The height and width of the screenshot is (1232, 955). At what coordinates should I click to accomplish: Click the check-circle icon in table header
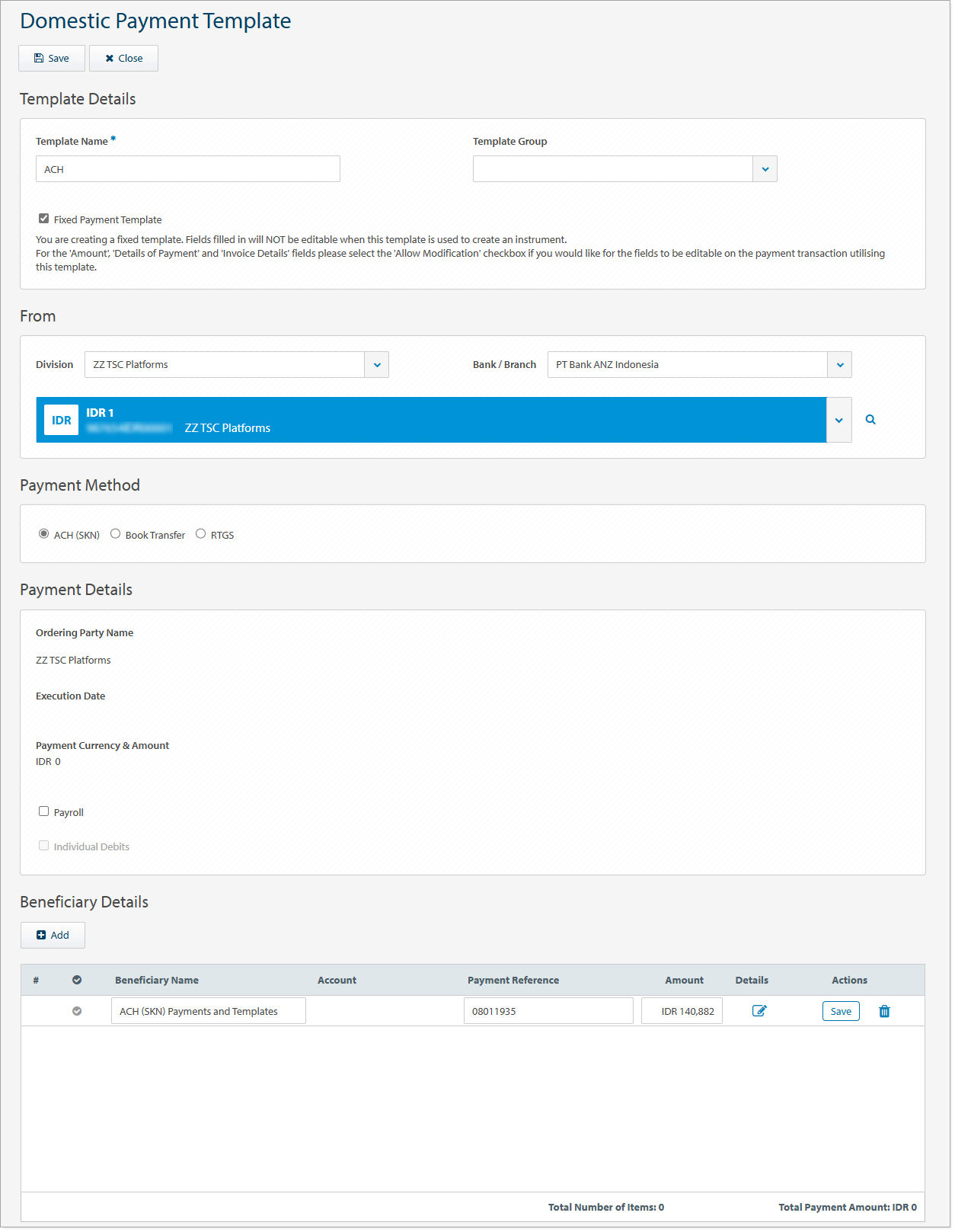point(77,981)
